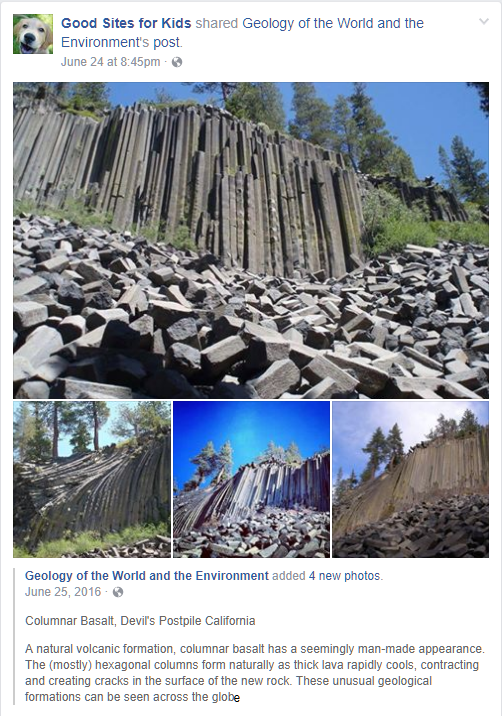Open the Good Sites for Kids page link

coord(127,23)
